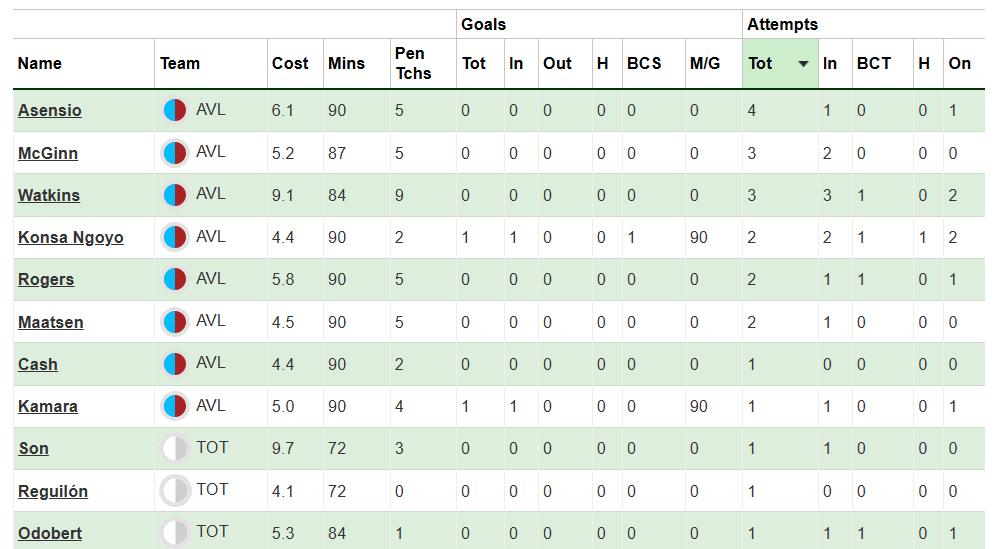Open Konsa Ngoyo player link
This screenshot has height=549, width=997.
71,238
